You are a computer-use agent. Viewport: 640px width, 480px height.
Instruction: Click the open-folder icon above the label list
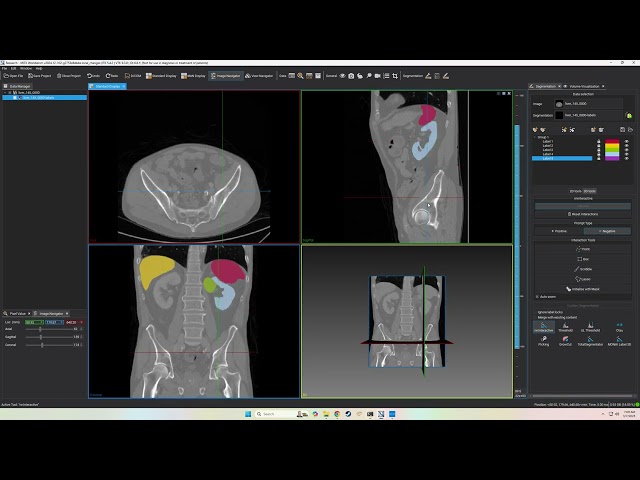(631, 130)
